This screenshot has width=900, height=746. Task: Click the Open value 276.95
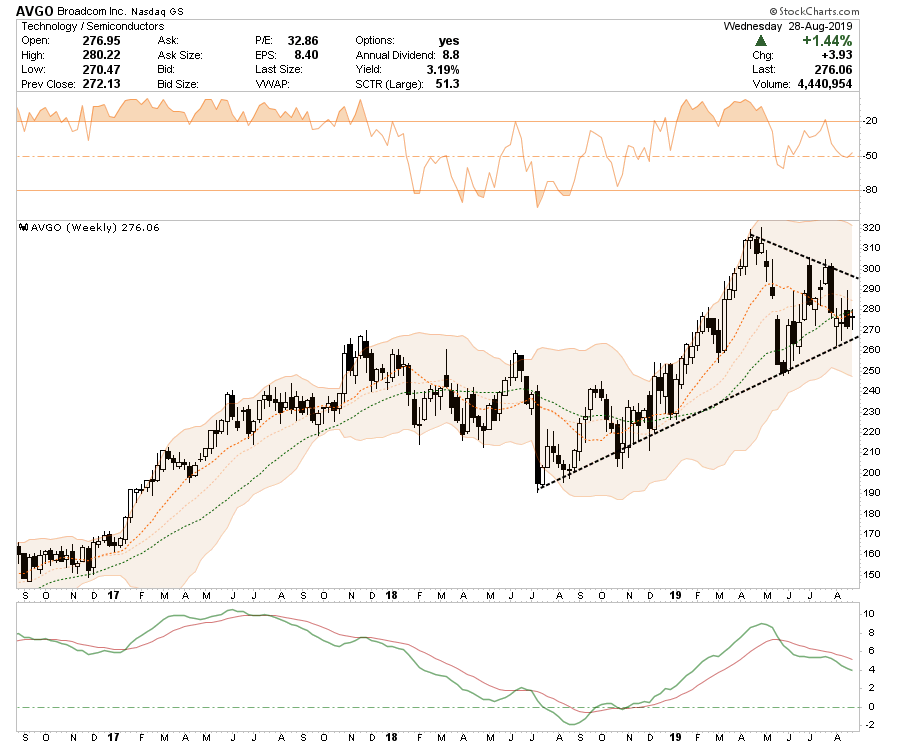(101, 41)
